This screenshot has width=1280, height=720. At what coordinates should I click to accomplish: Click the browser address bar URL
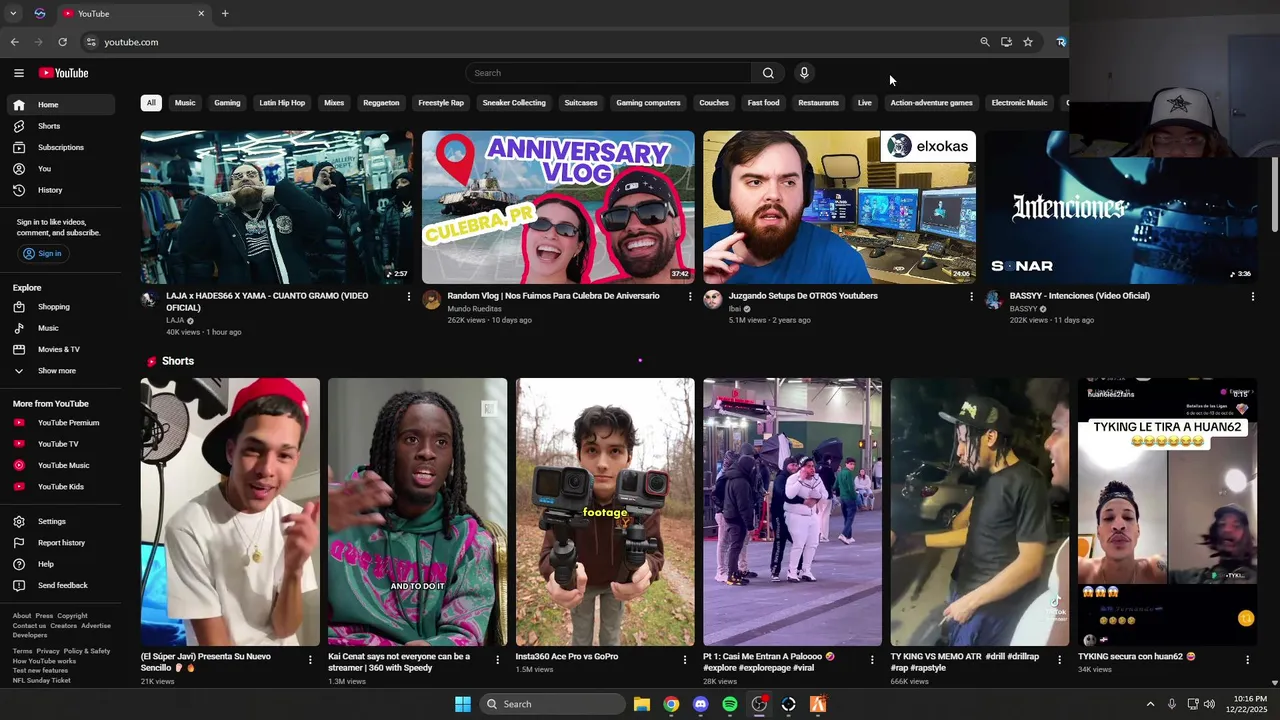click(x=131, y=42)
